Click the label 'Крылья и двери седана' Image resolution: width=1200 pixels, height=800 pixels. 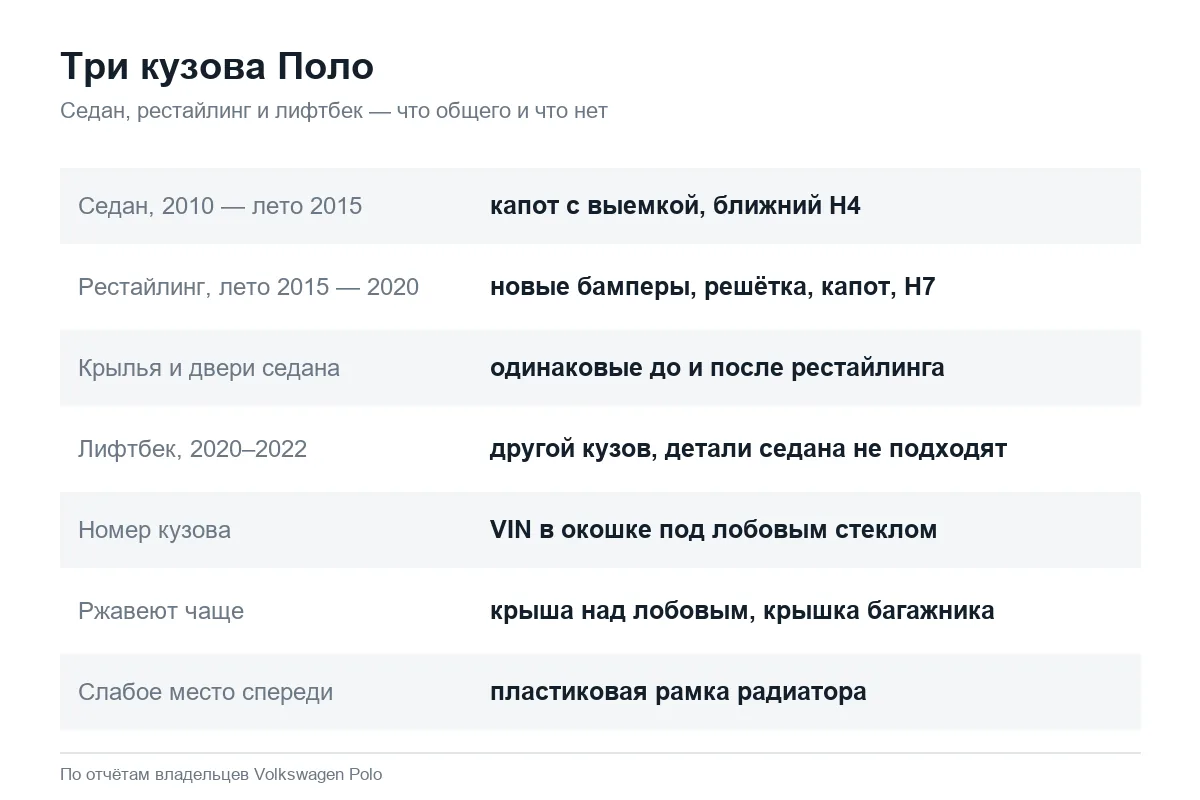(209, 368)
